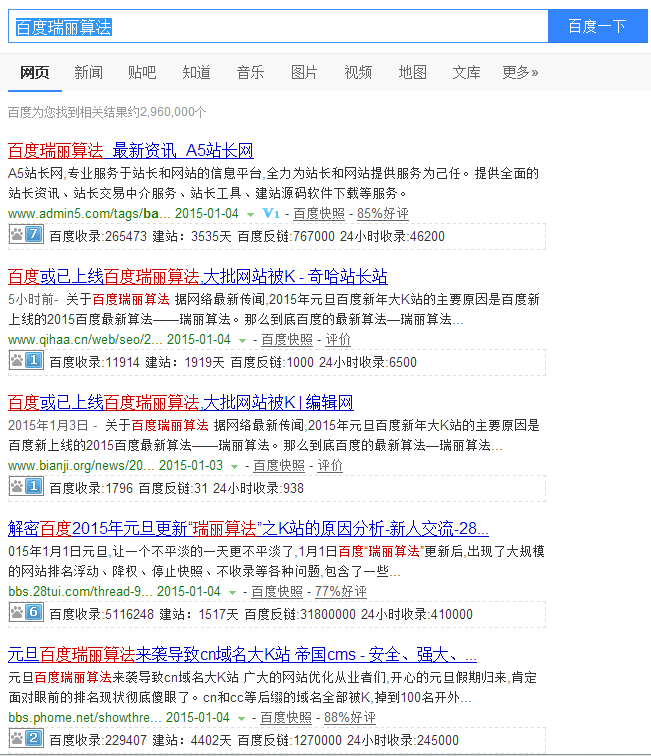
Task: Open 百度快照 for the bbs.28tui.com result
Action: [277, 592]
